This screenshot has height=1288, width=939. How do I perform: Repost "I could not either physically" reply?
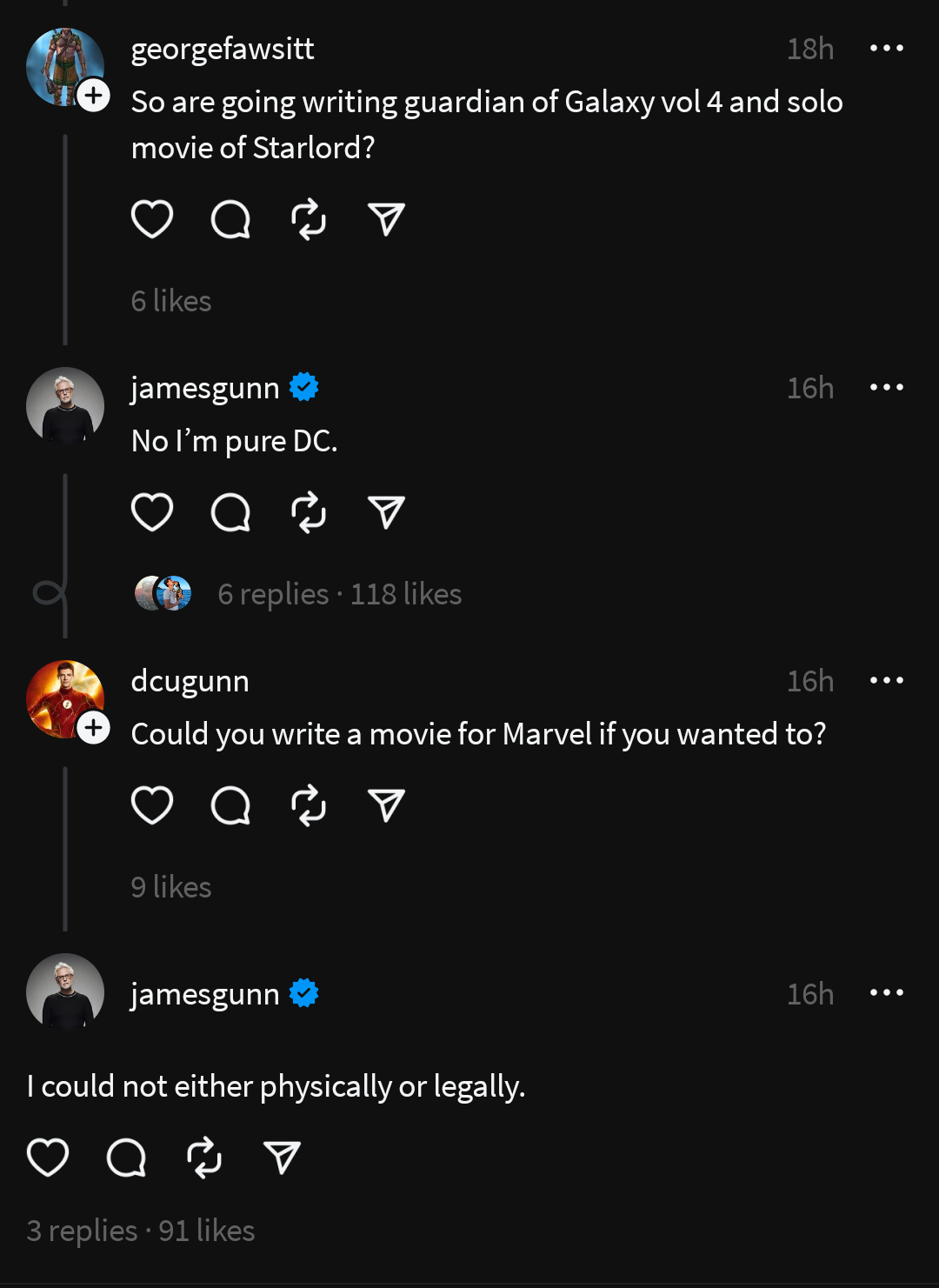[x=204, y=1158]
